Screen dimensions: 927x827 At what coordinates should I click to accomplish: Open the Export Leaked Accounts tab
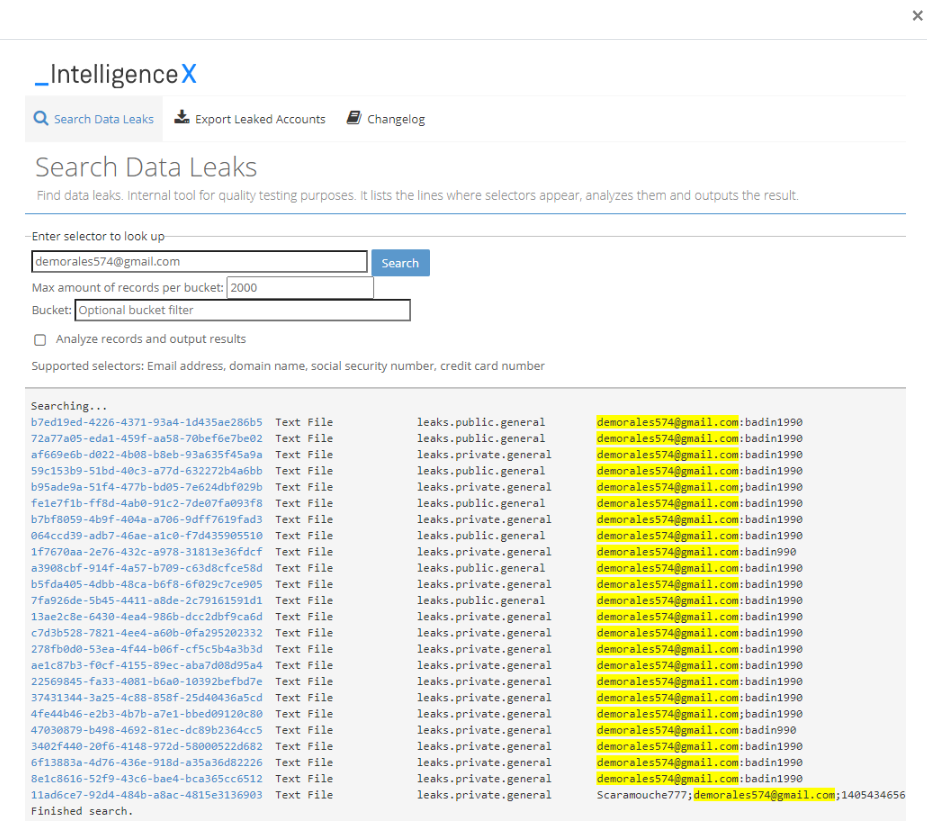tap(259, 119)
